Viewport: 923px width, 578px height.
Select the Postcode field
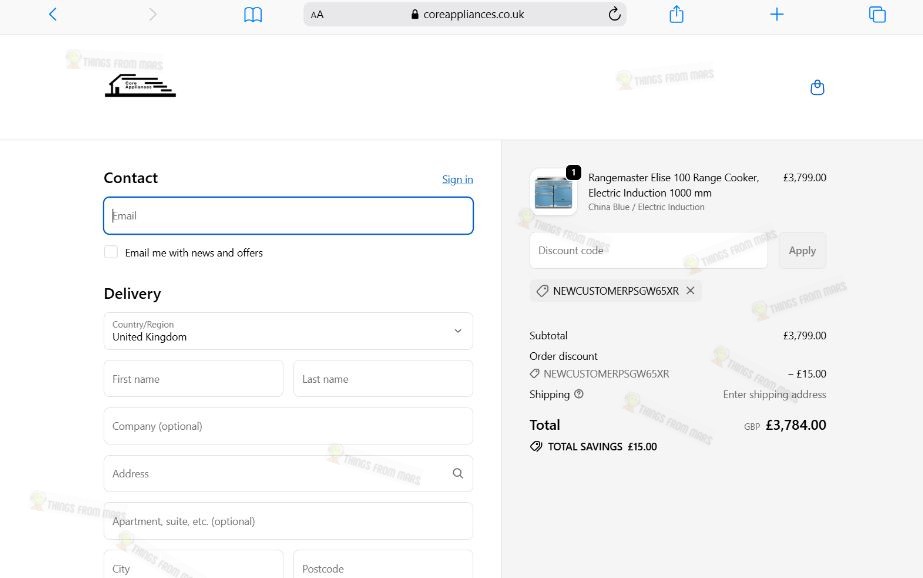point(383,565)
